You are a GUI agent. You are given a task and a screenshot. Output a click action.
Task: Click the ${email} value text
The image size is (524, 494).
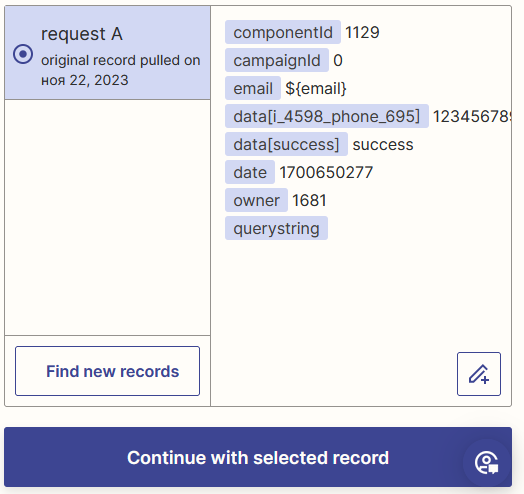[x=315, y=89]
